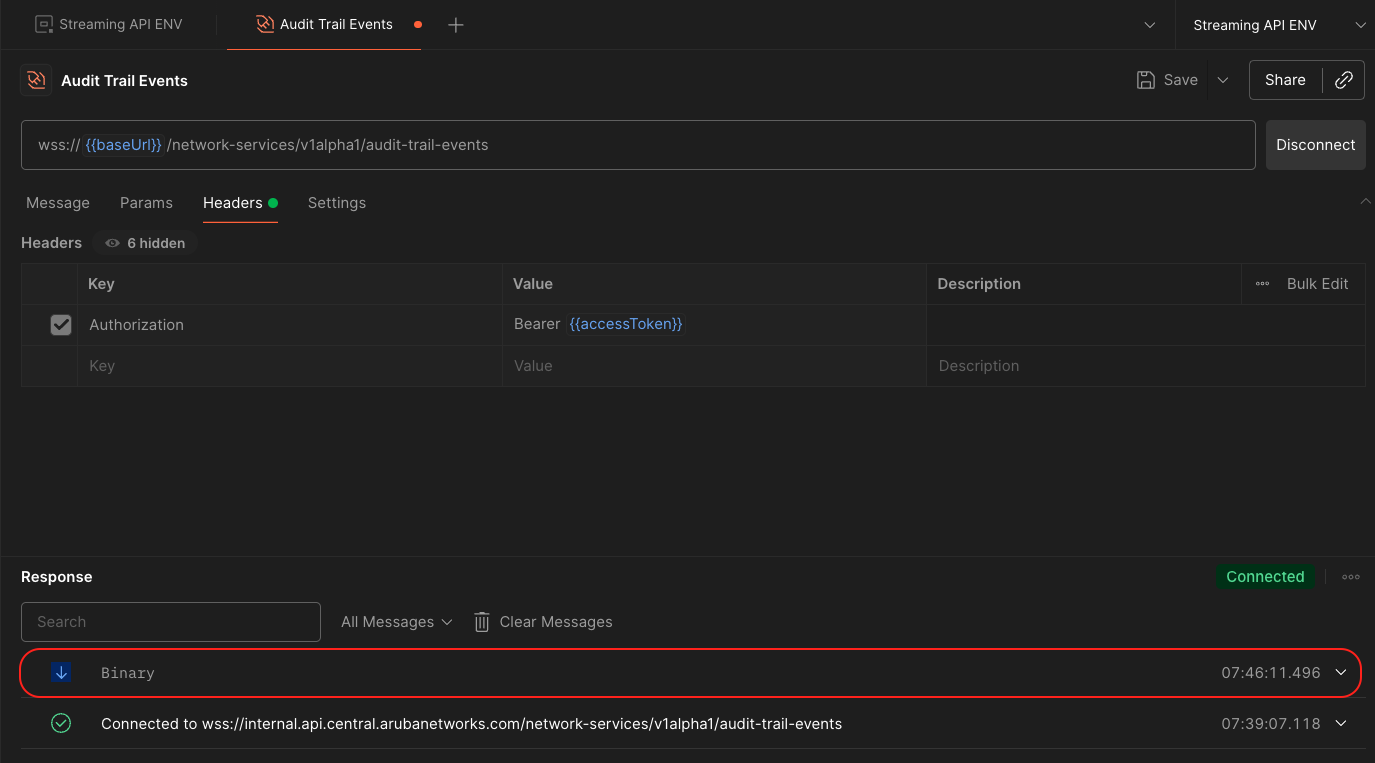
Task: Click the empty Description input in new row
Action: coord(1146,366)
